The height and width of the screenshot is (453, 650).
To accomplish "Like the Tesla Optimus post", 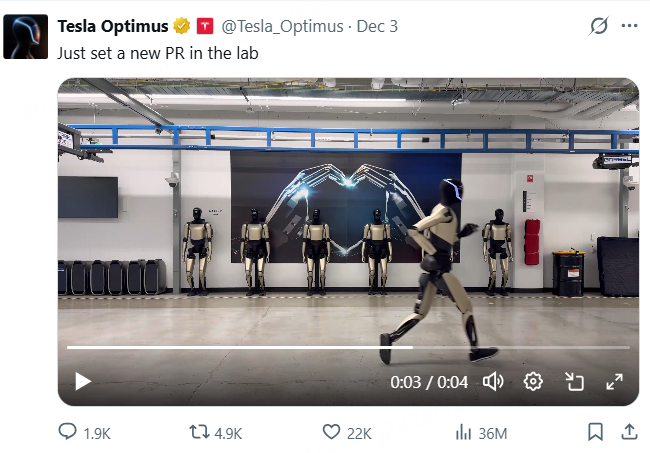I will coord(332,432).
